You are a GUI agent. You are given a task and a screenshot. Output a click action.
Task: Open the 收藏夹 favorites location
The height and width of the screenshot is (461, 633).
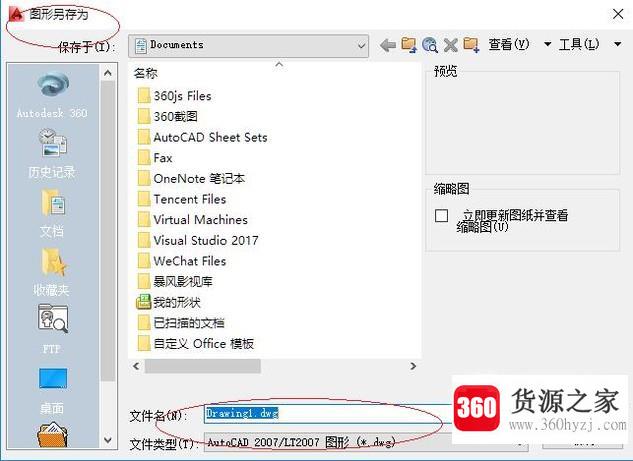pos(52,272)
